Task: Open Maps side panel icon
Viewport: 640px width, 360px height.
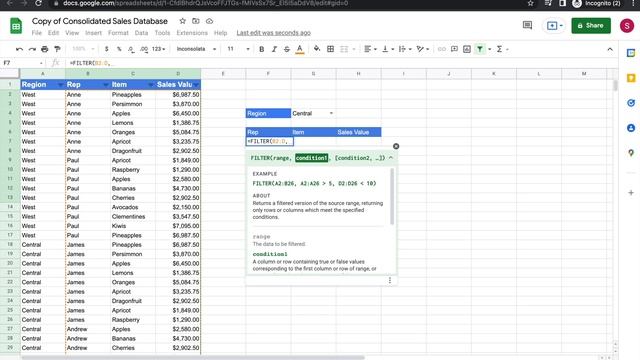Action: click(631, 153)
